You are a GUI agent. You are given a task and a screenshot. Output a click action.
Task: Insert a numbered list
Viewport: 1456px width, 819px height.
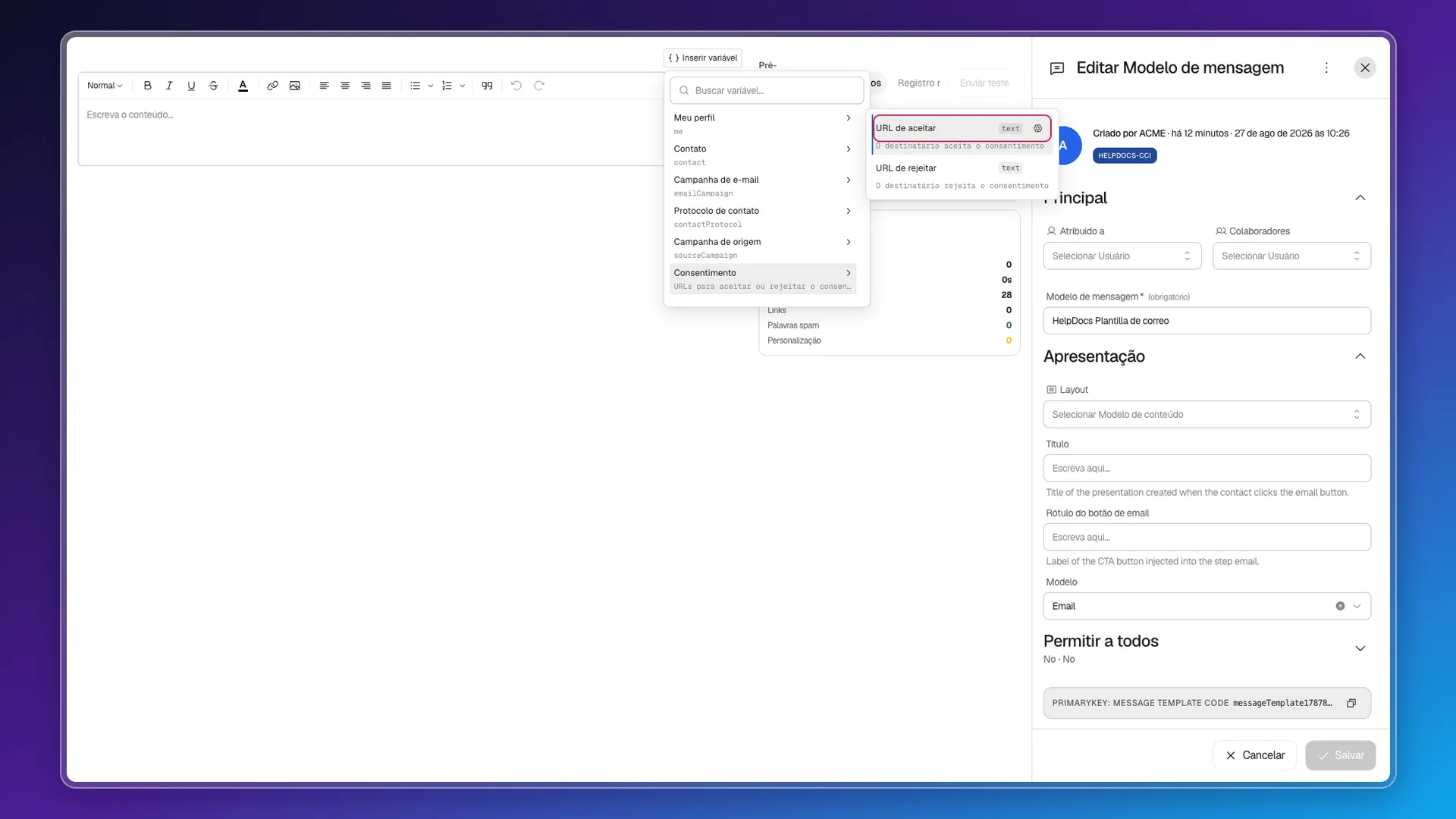pos(447,86)
